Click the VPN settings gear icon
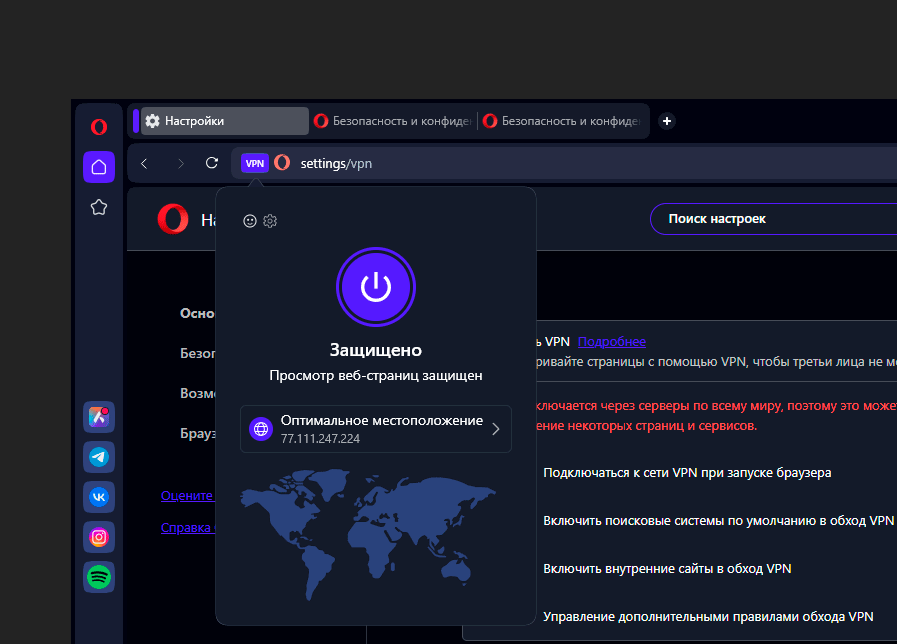The width and height of the screenshot is (897, 644). point(270,221)
